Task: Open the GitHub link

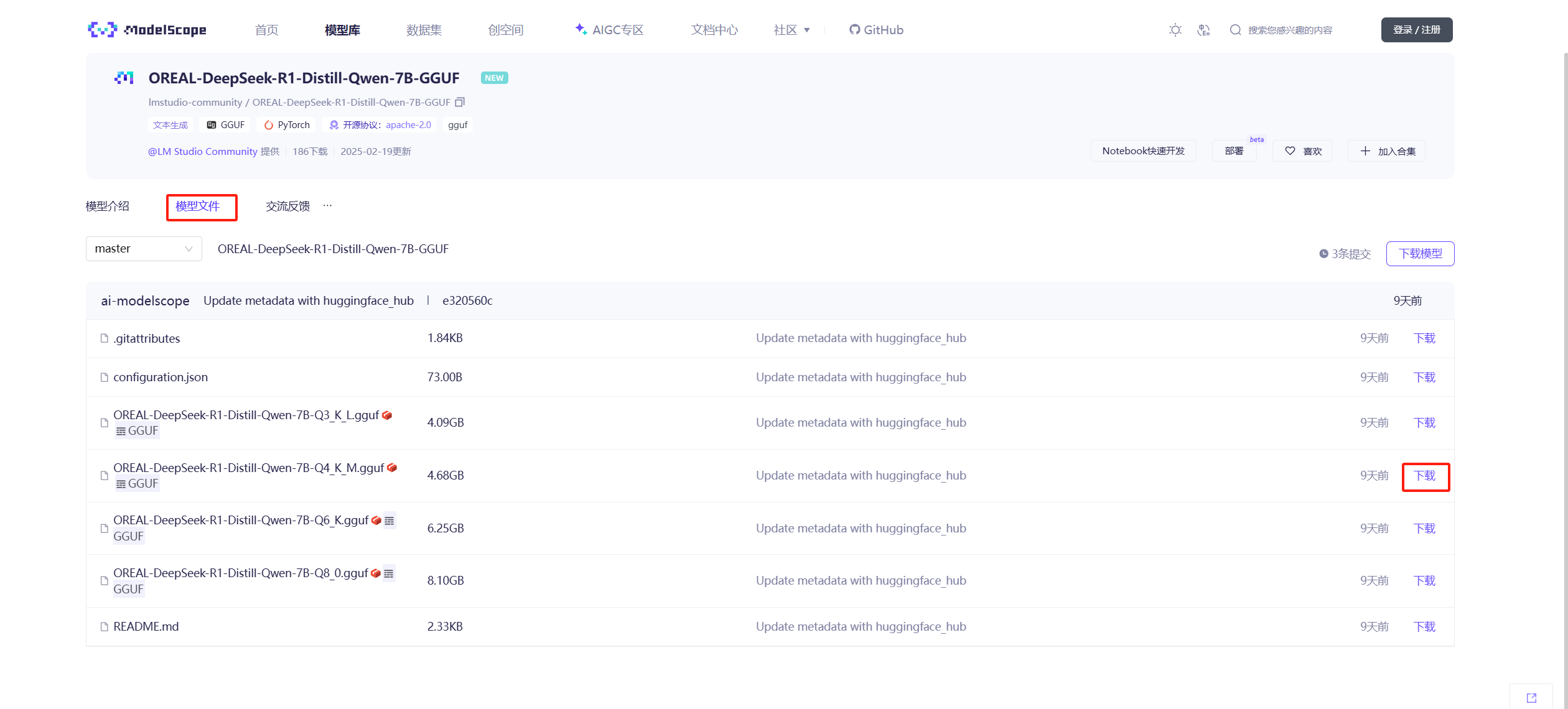Action: tap(876, 30)
